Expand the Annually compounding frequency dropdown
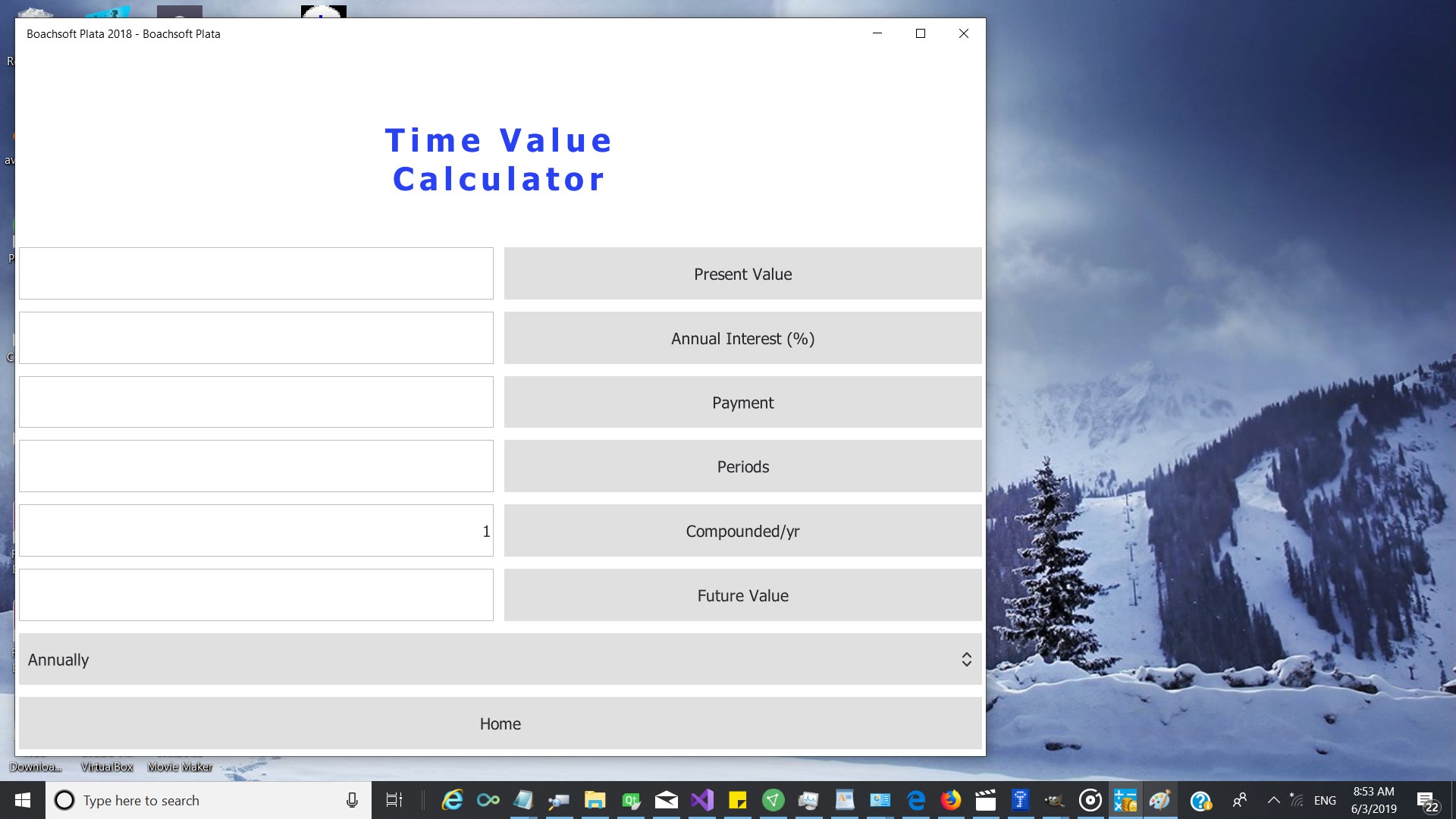 500,660
